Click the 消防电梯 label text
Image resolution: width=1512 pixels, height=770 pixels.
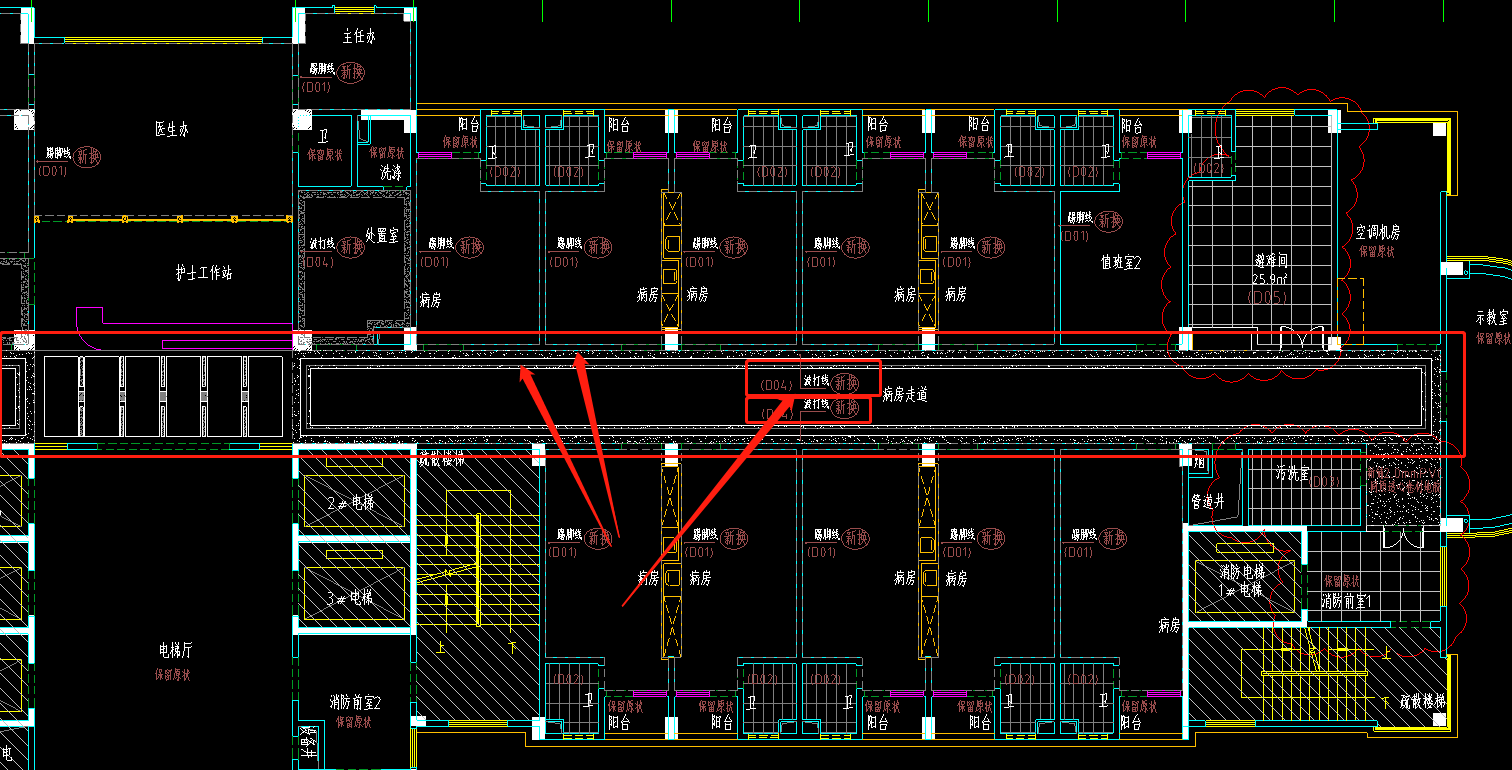pos(1241,573)
